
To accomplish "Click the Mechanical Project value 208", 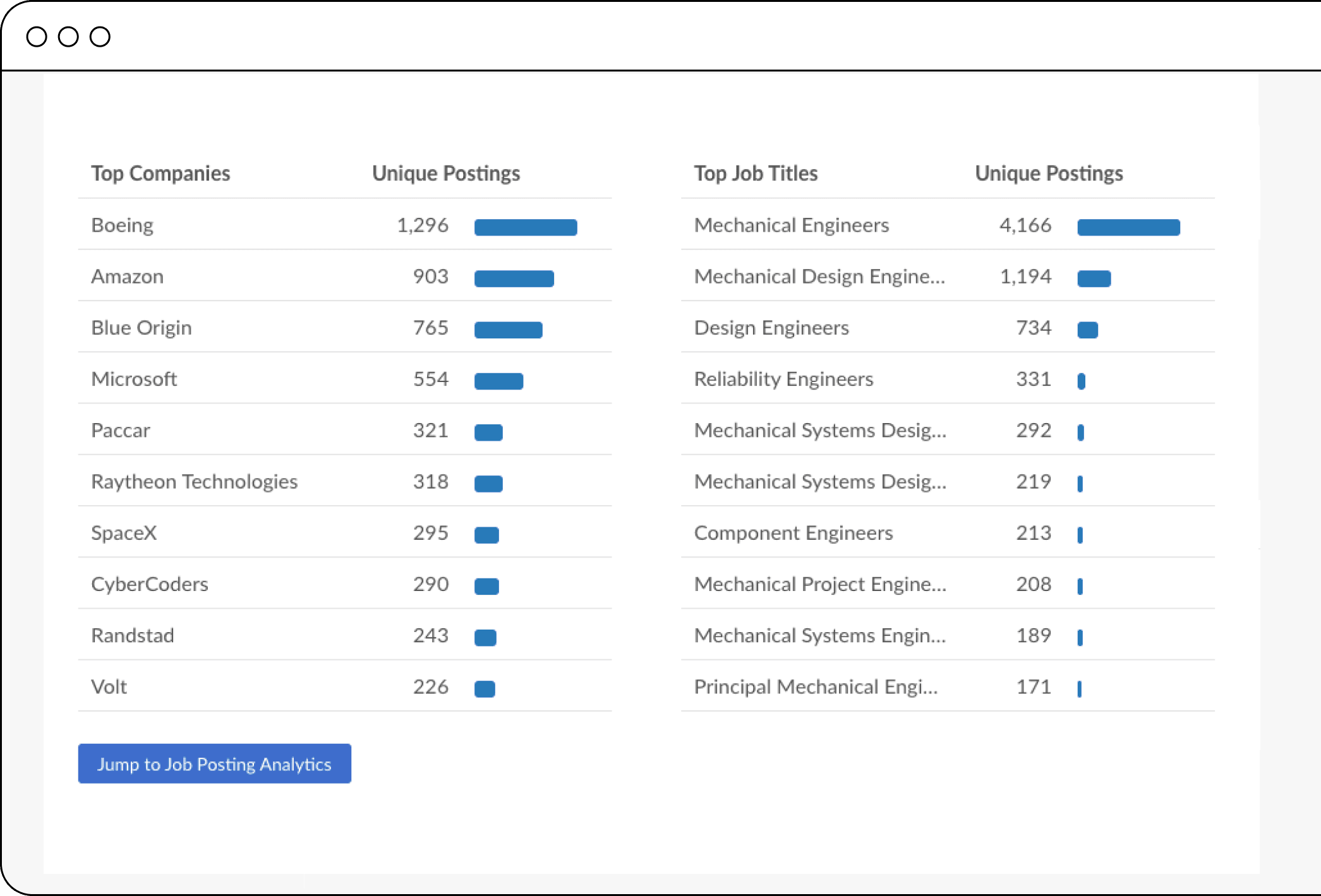I will click(x=1034, y=584).
